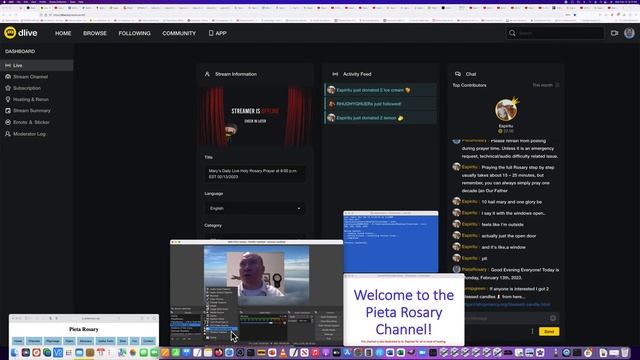
Task: Open the This month contributors filter
Action: click(x=546, y=85)
